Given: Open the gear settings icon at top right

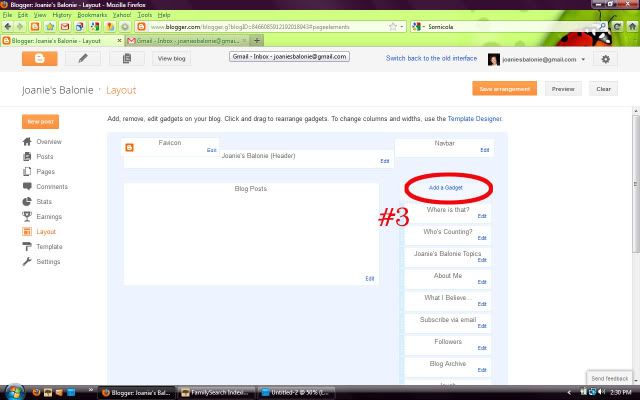Looking at the screenshot, I should [605, 59].
